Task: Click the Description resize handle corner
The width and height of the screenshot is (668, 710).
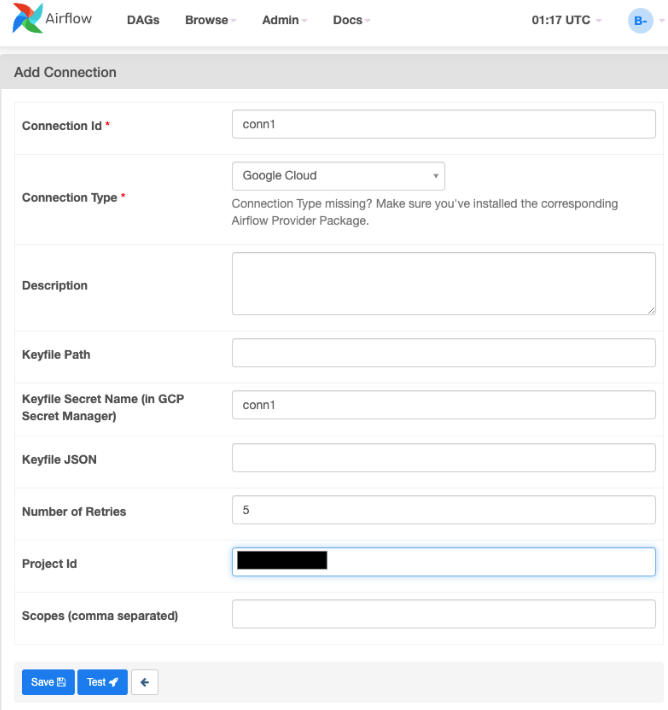Action: point(651,310)
